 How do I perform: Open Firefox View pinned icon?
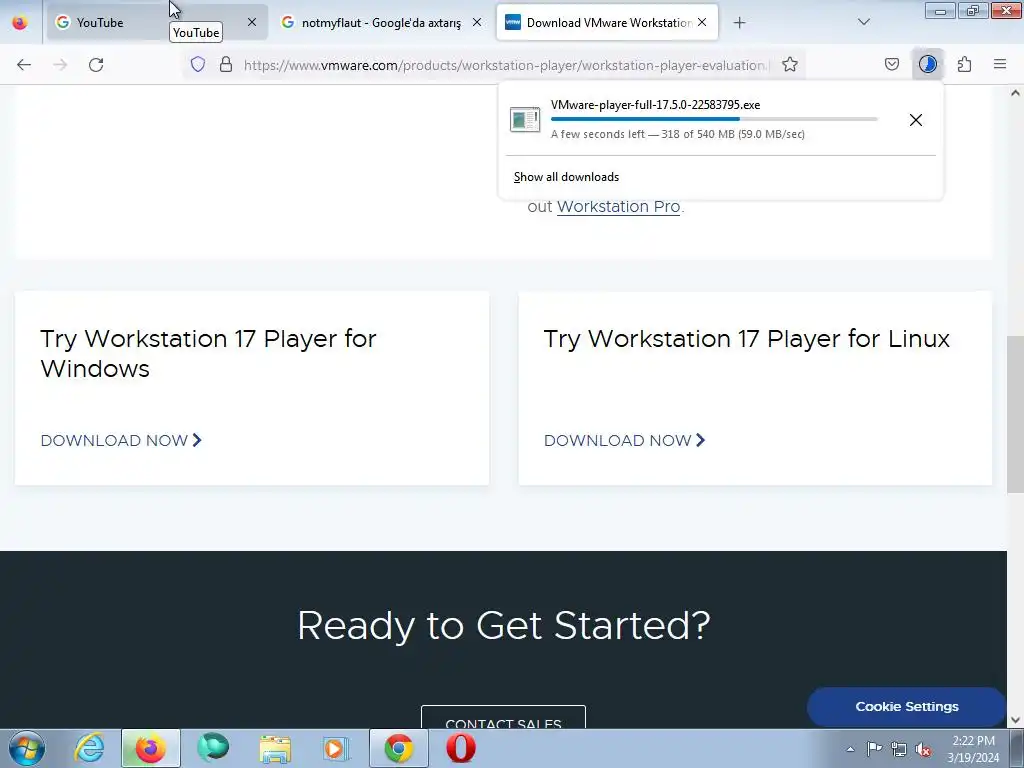pyautogui.click(x=20, y=23)
